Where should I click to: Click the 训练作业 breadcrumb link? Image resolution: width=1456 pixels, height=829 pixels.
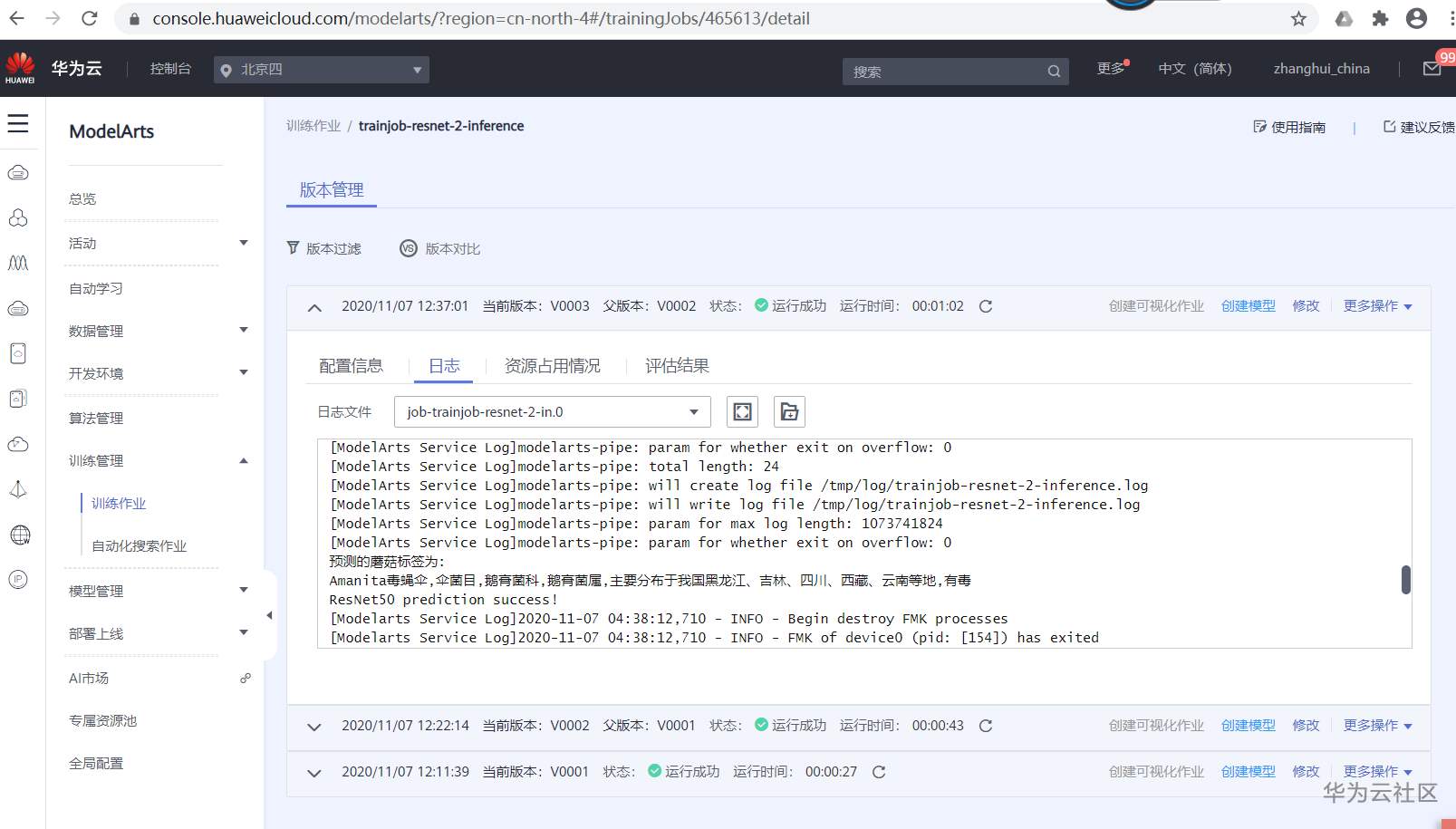tap(313, 126)
